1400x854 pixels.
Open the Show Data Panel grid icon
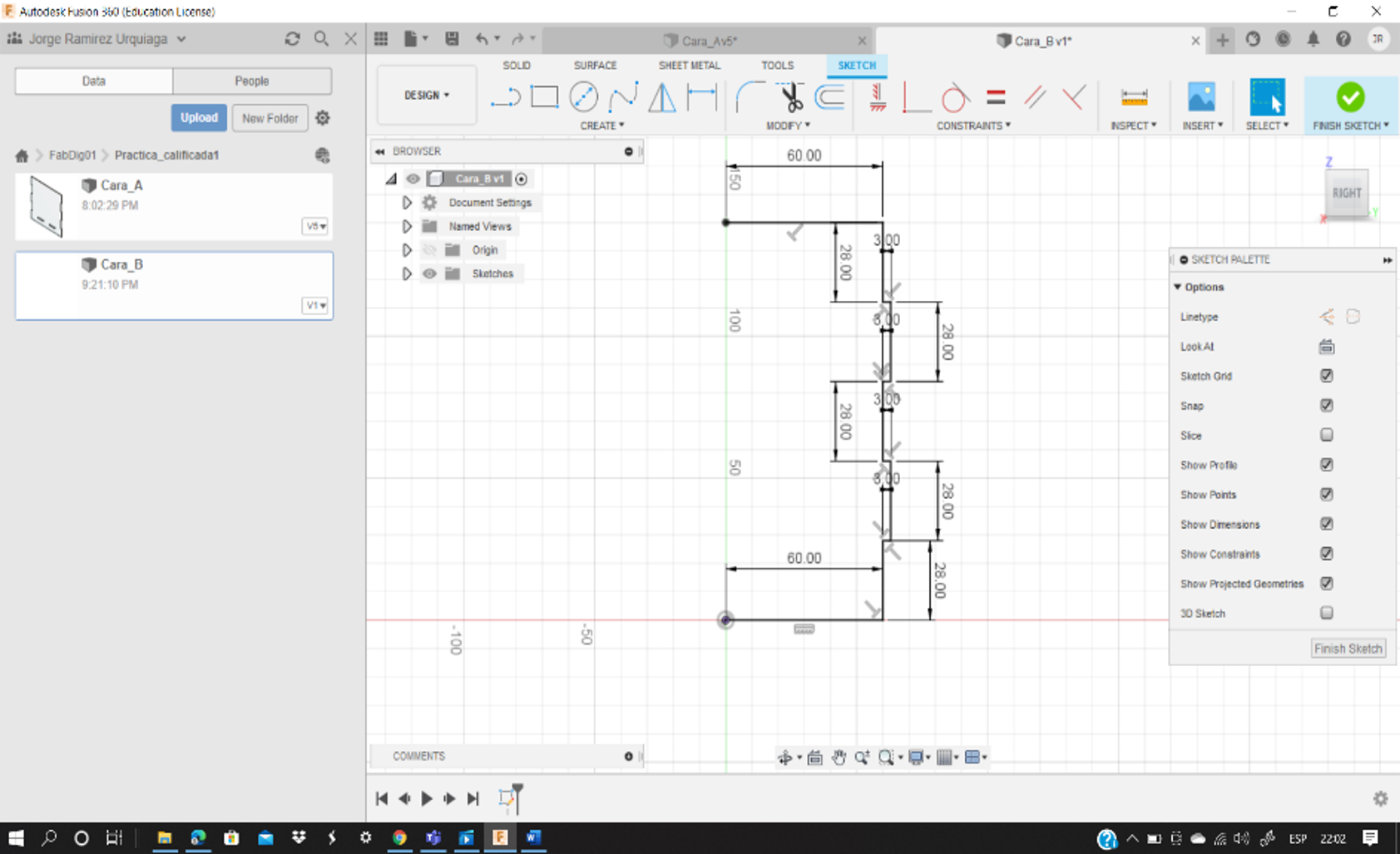(x=381, y=38)
